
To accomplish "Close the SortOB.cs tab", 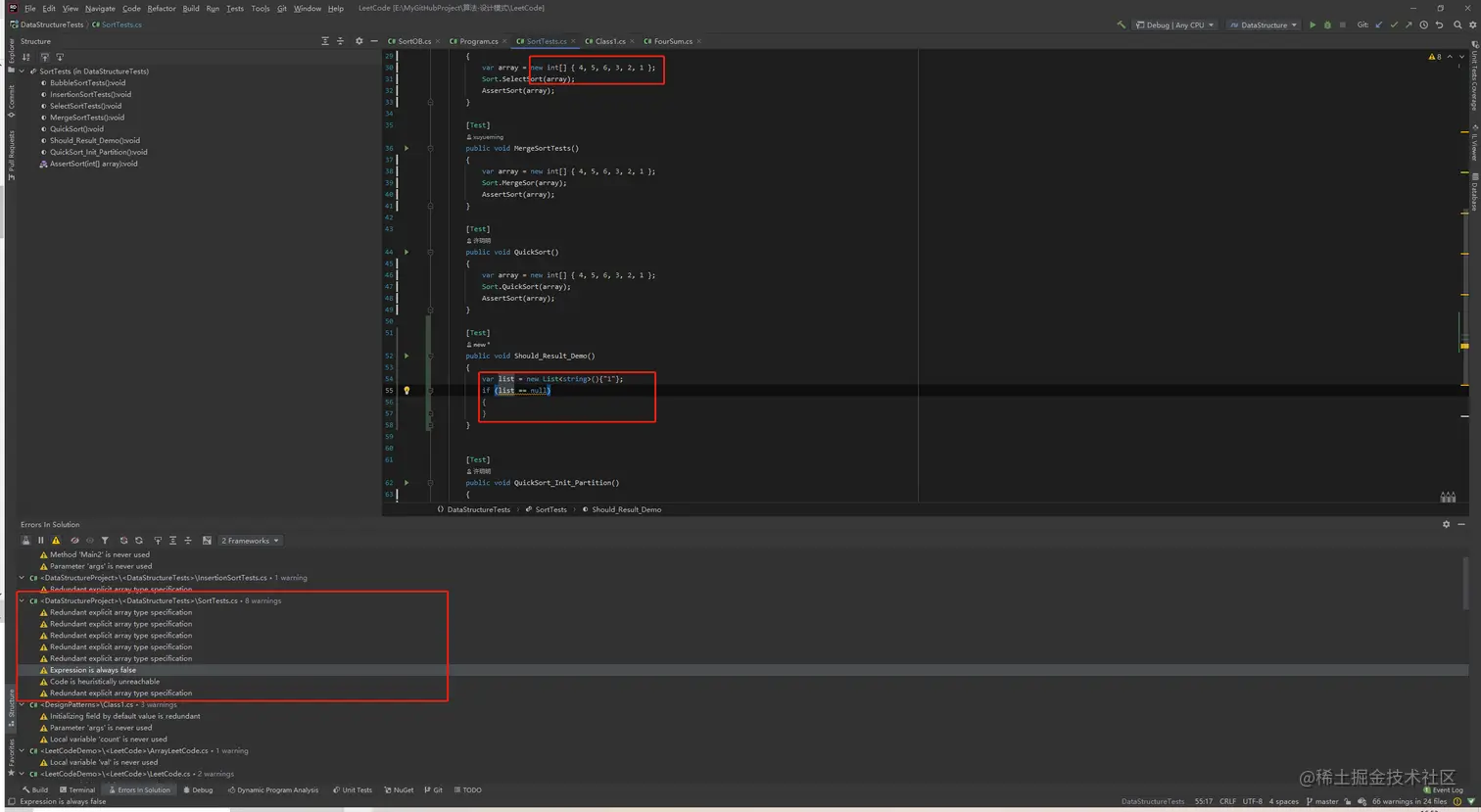I will click(438, 41).
